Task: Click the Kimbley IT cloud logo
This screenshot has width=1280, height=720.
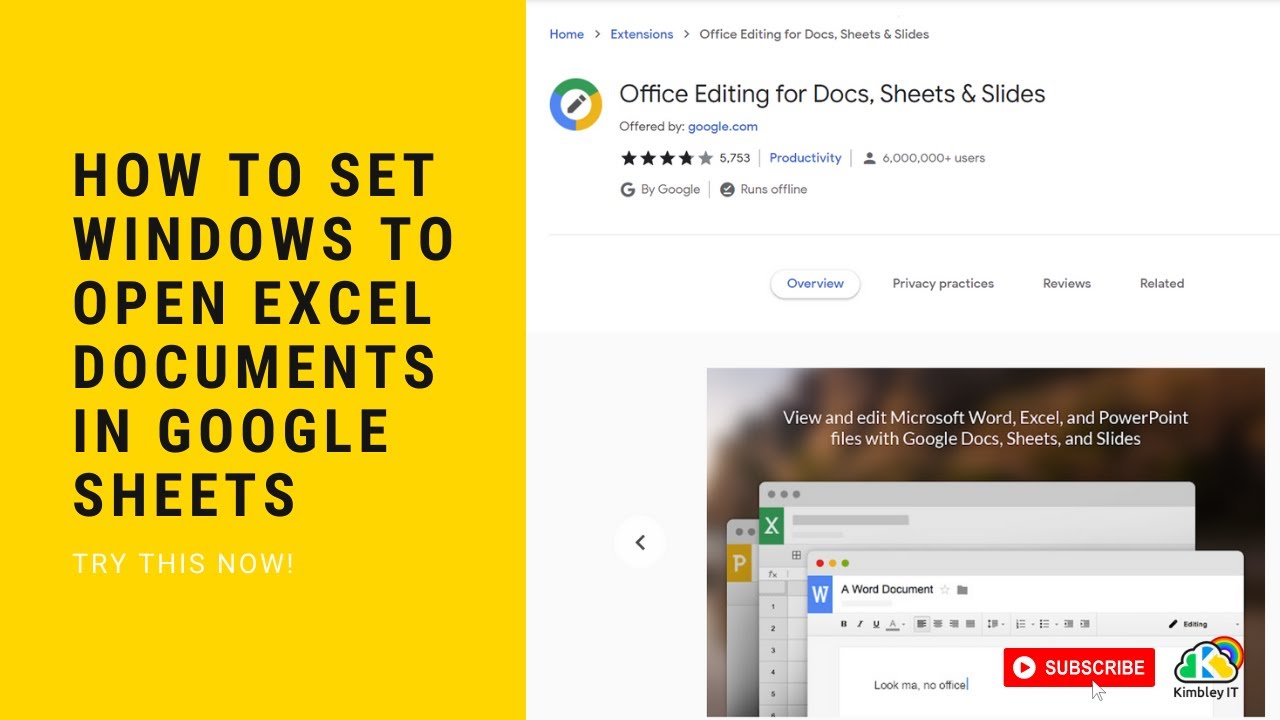Action: (1206, 661)
